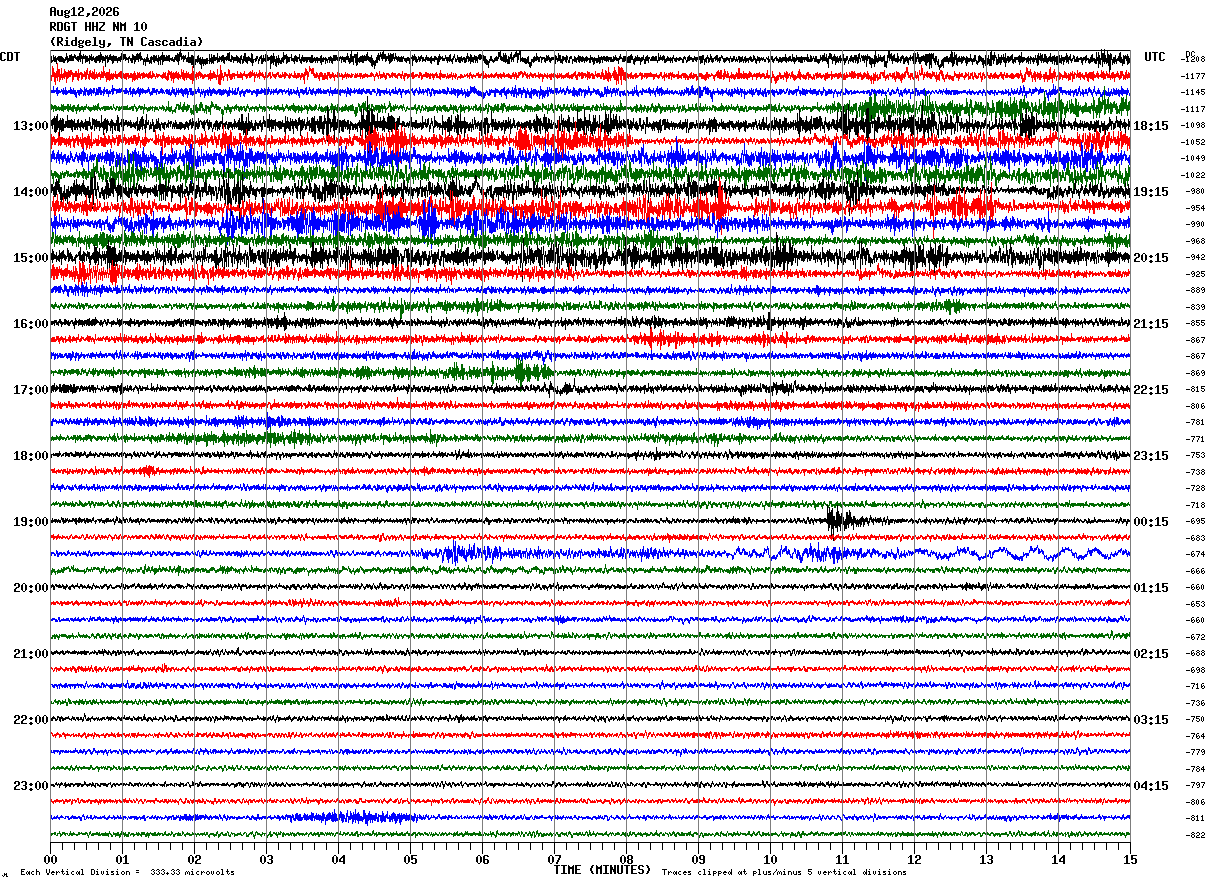Click the UTC timezone label
The image size is (1210, 886).
[x=1155, y=57]
